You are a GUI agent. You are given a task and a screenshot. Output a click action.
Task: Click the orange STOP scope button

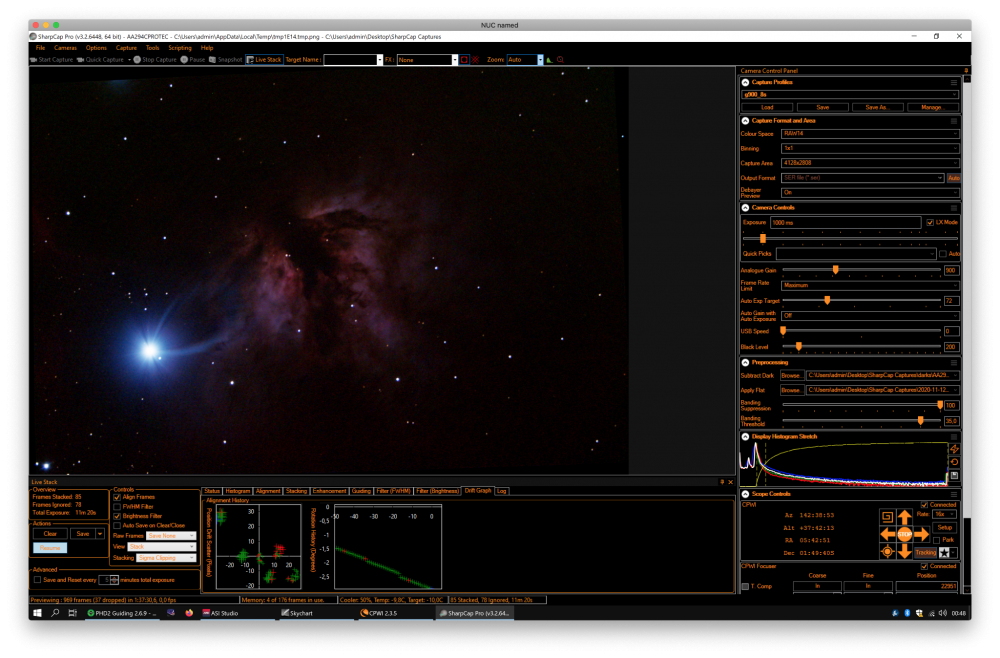[904, 534]
